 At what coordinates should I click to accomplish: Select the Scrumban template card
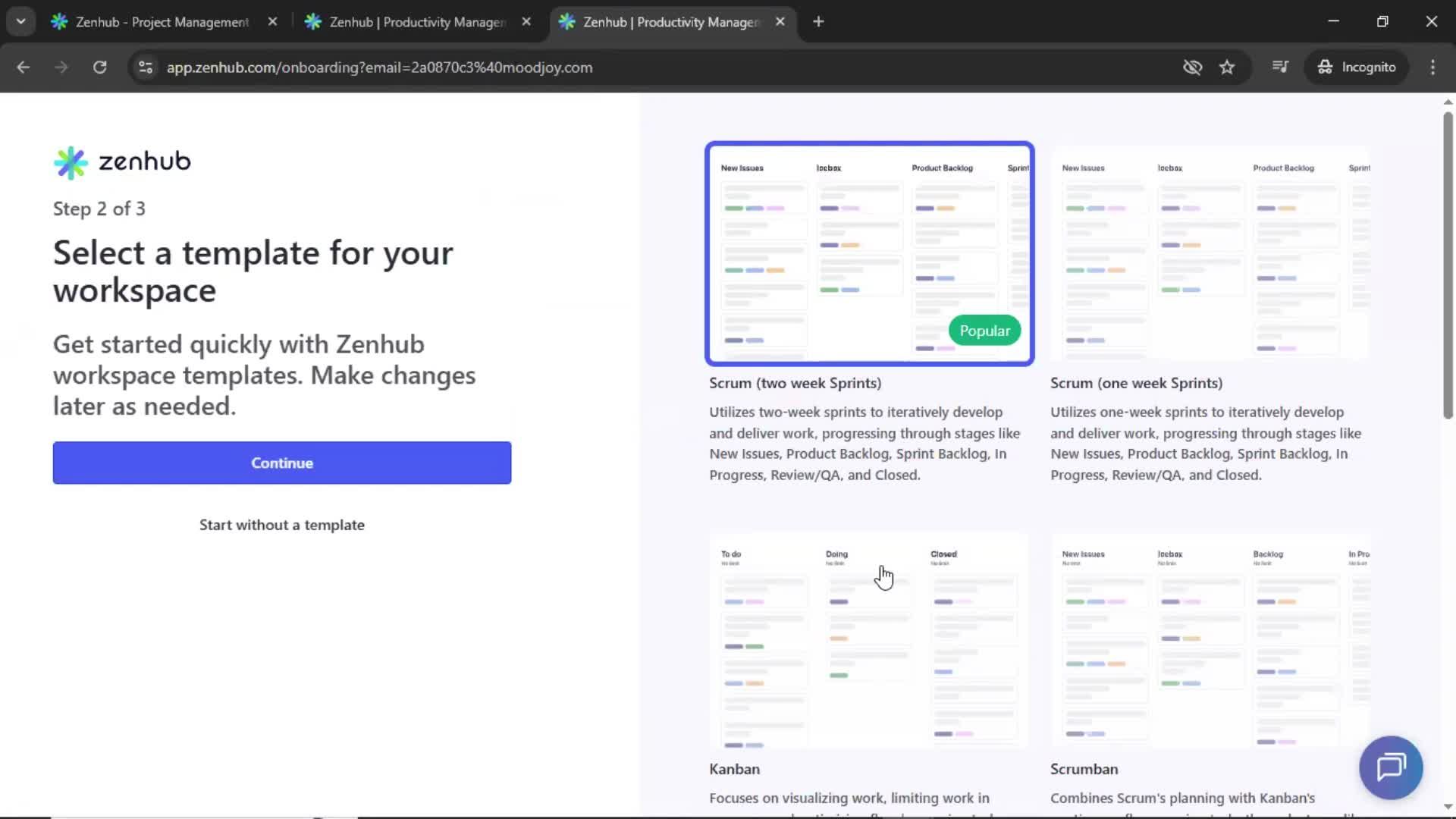click(1210, 641)
